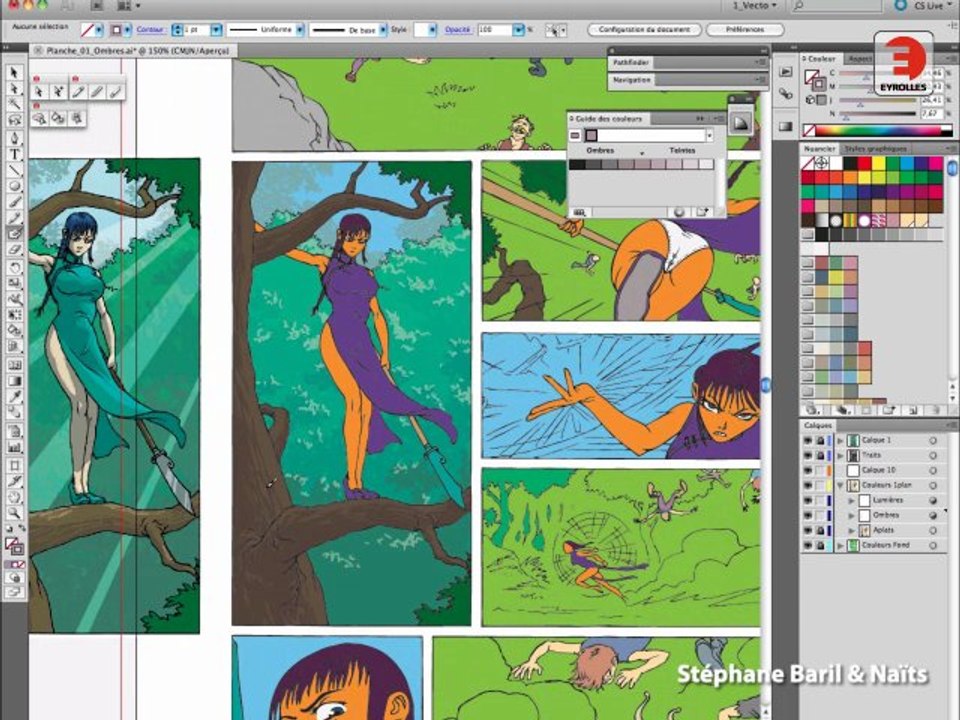Expand the Calque 1 layer

coord(840,440)
